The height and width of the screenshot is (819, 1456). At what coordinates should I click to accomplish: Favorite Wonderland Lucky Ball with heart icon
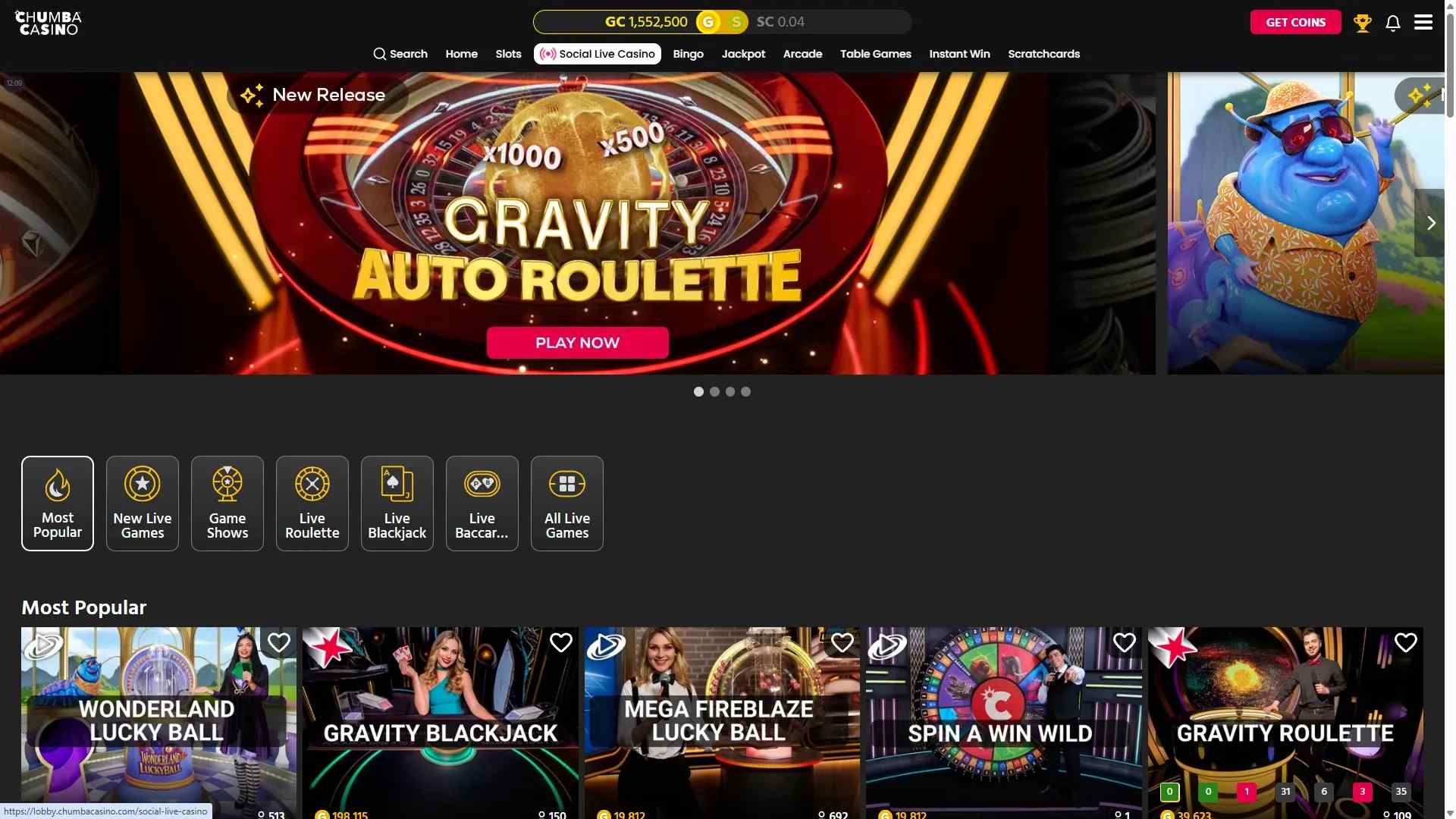[279, 642]
